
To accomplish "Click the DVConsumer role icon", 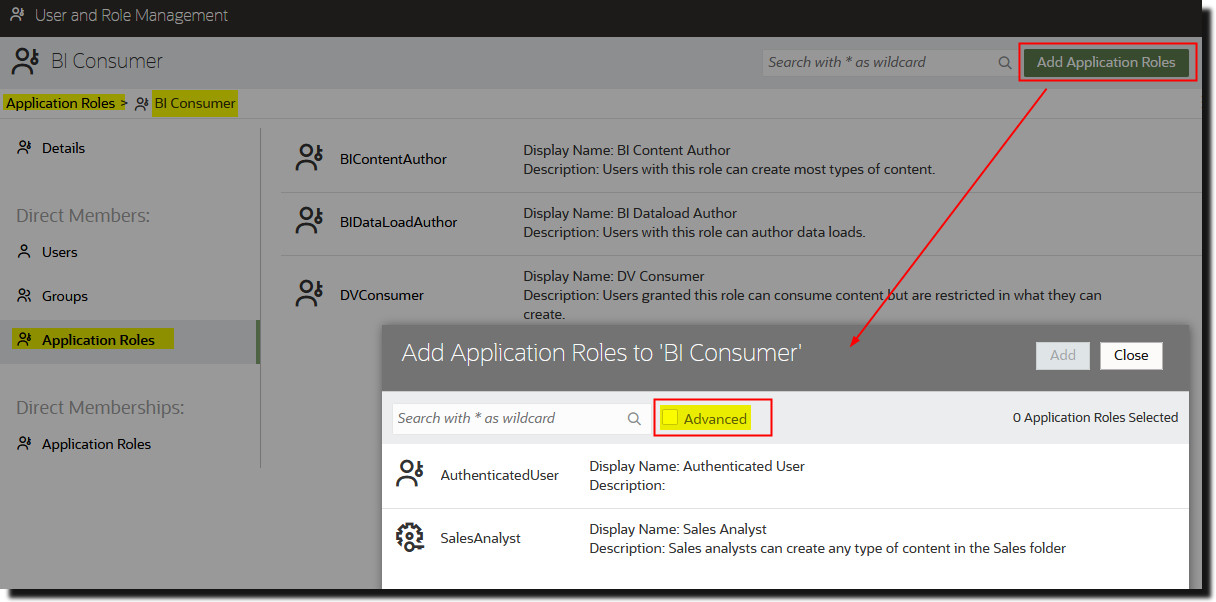I will 309,294.
